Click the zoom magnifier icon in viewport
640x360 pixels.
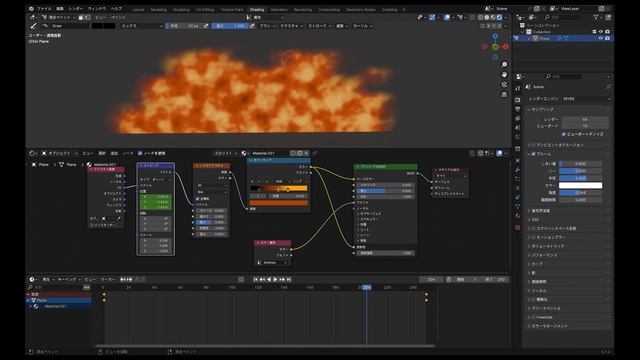tap(504, 65)
